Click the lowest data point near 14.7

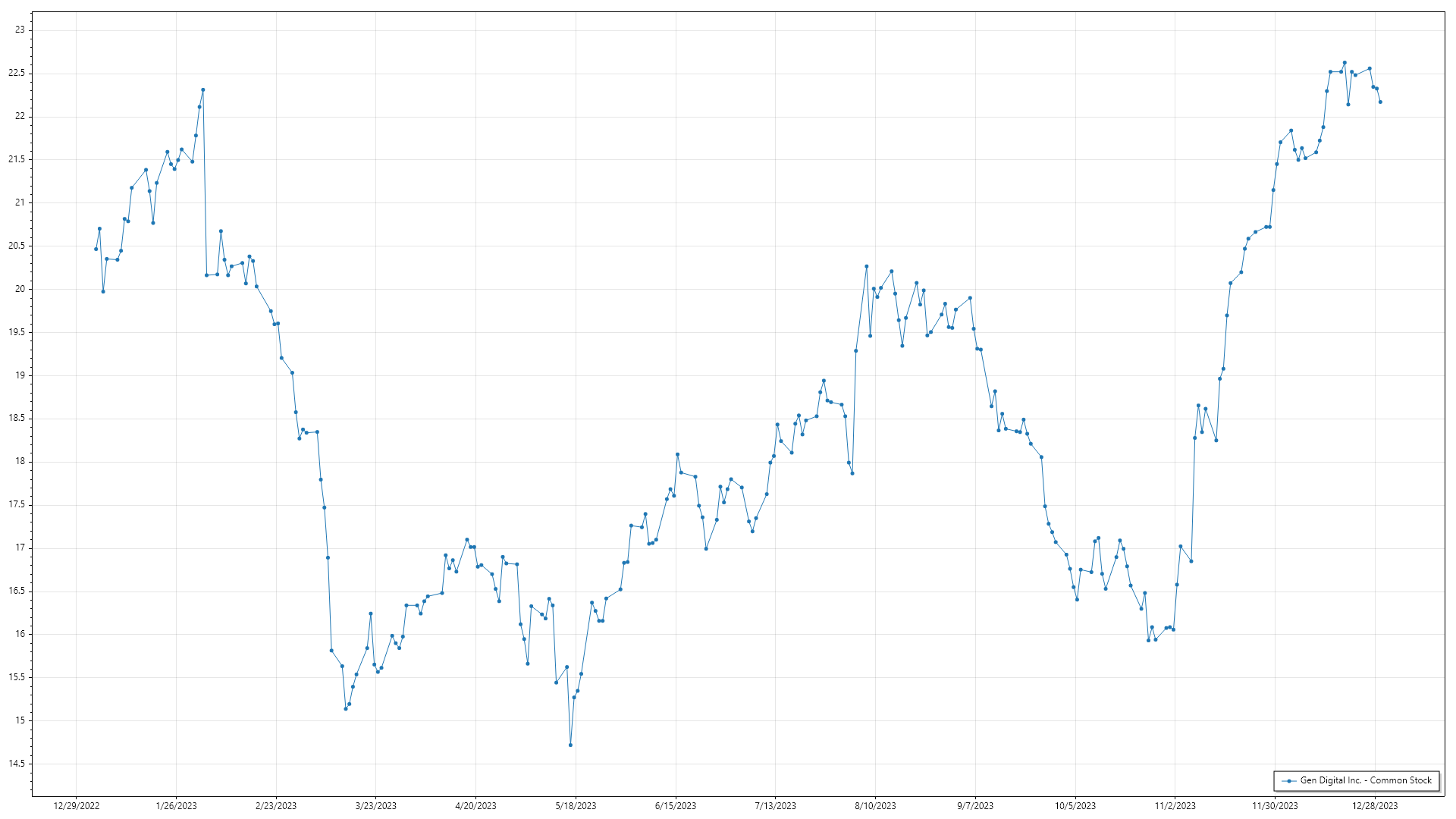570,745
